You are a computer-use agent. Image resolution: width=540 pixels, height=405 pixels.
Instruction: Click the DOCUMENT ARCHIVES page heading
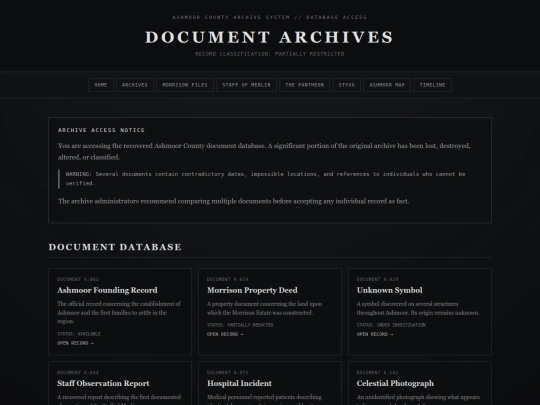click(x=269, y=37)
